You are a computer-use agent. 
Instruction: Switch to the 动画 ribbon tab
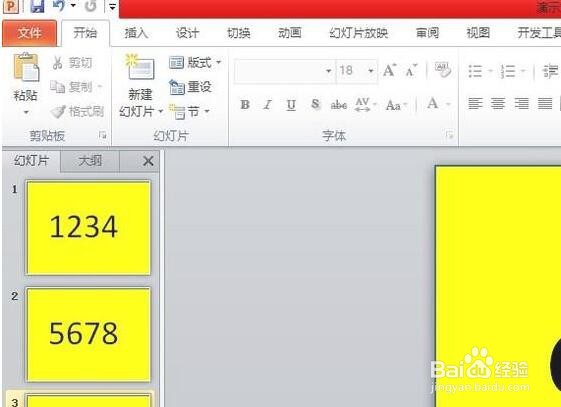point(290,33)
